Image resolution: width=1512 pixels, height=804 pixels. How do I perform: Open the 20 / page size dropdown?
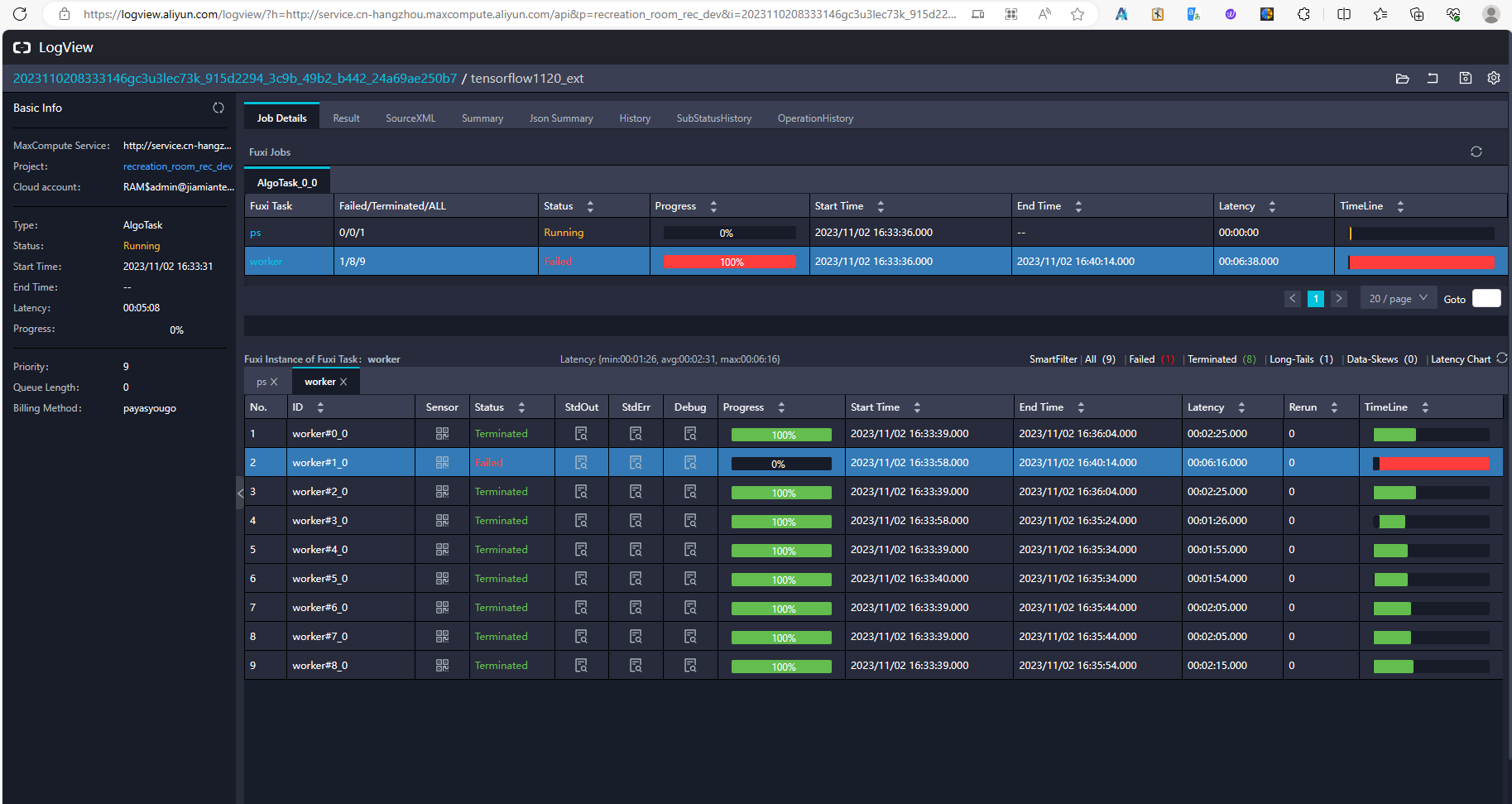coord(1398,298)
